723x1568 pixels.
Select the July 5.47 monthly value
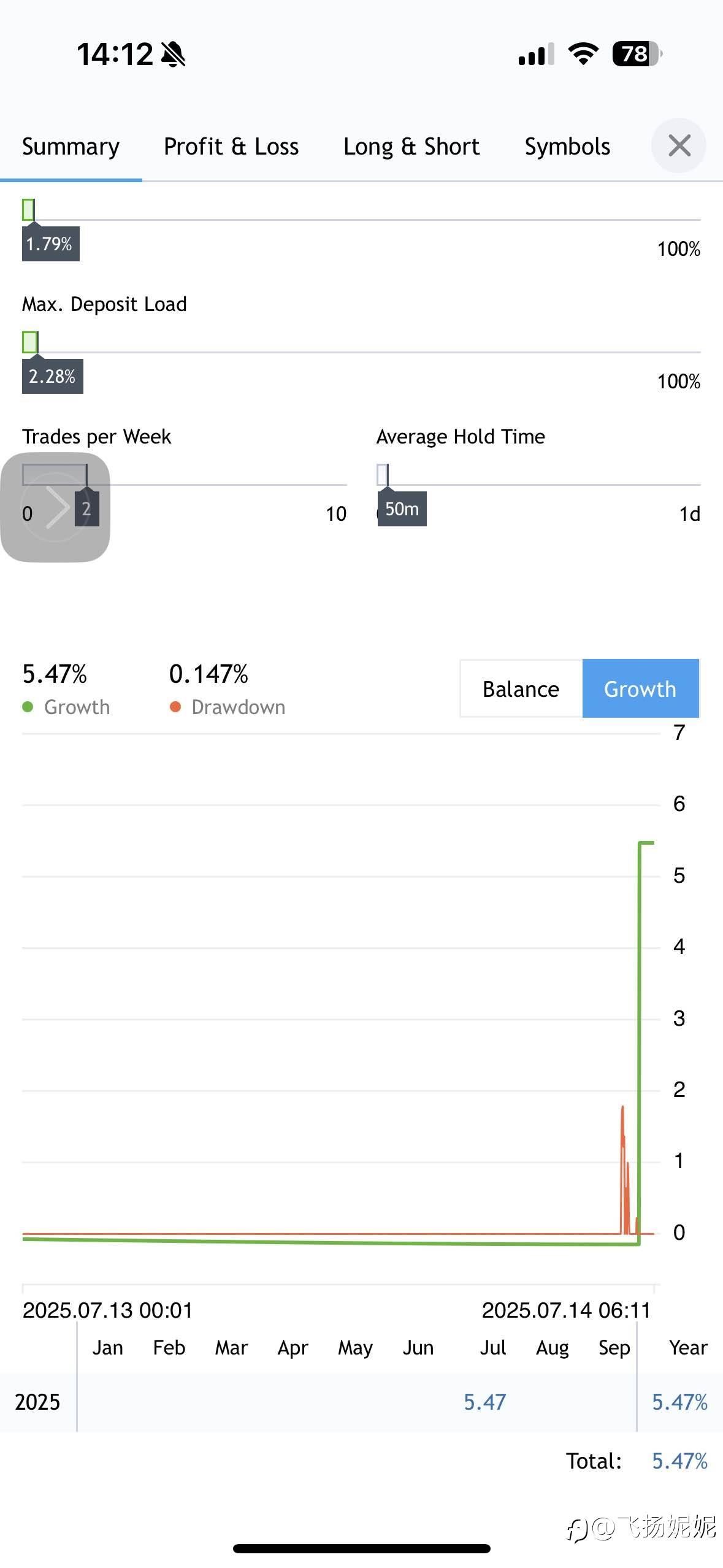[x=484, y=1402]
